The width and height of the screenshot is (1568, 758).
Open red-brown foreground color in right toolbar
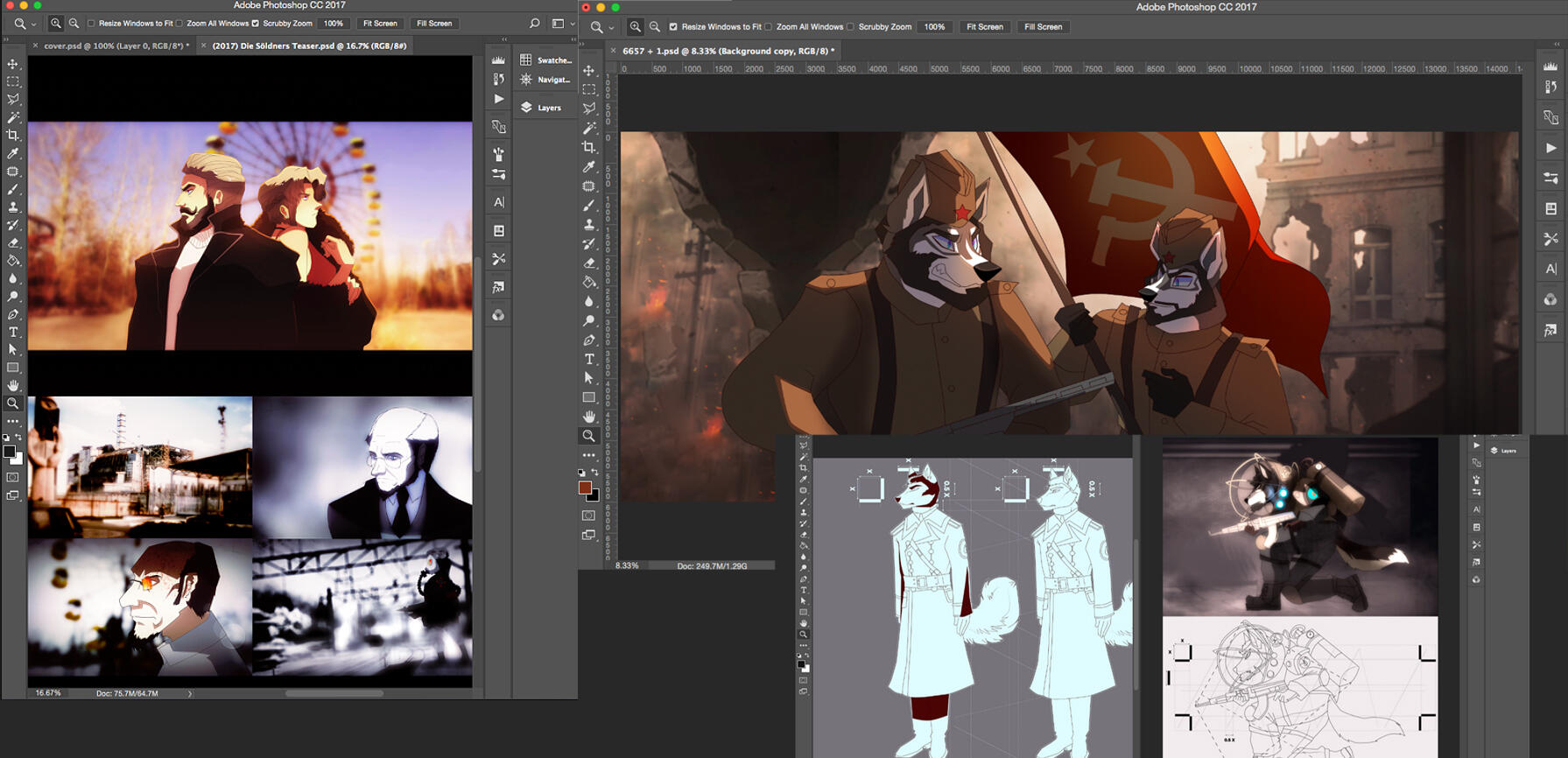tap(585, 488)
